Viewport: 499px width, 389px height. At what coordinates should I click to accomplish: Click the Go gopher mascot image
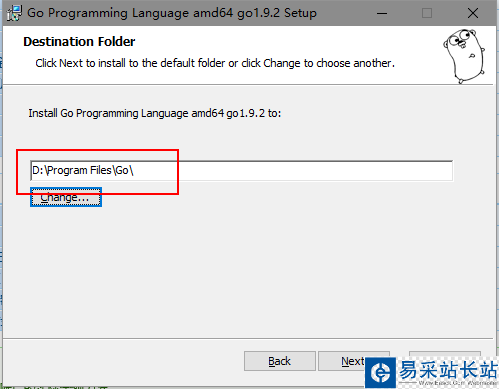coord(464,56)
